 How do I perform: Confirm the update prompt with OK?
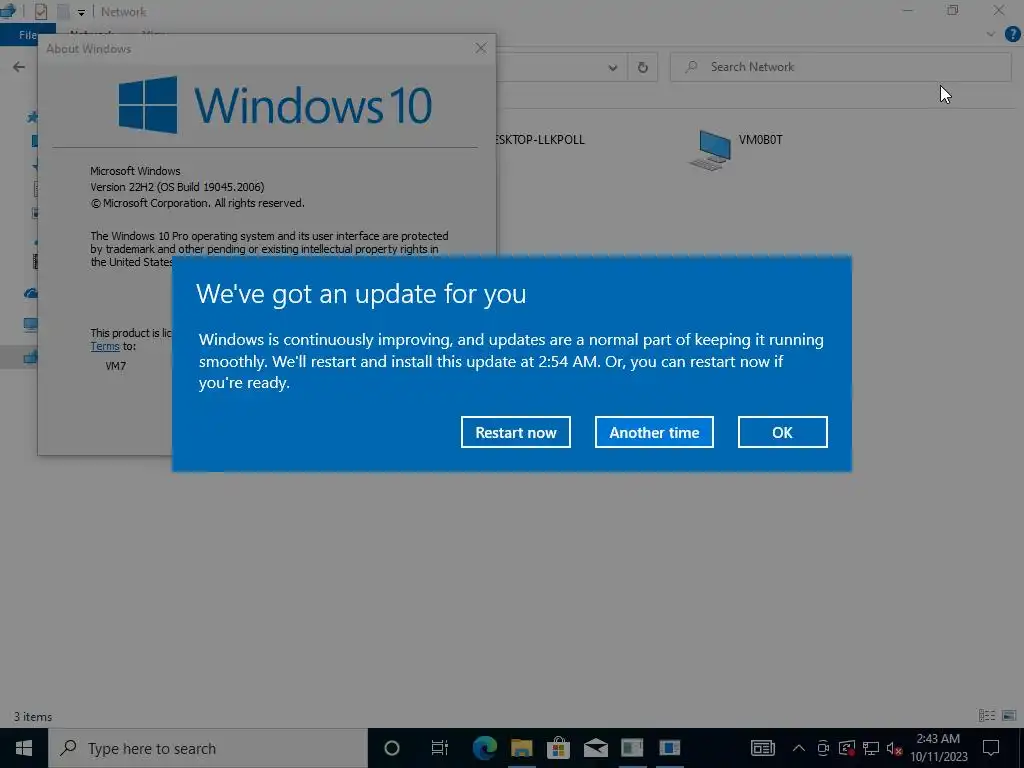(782, 432)
